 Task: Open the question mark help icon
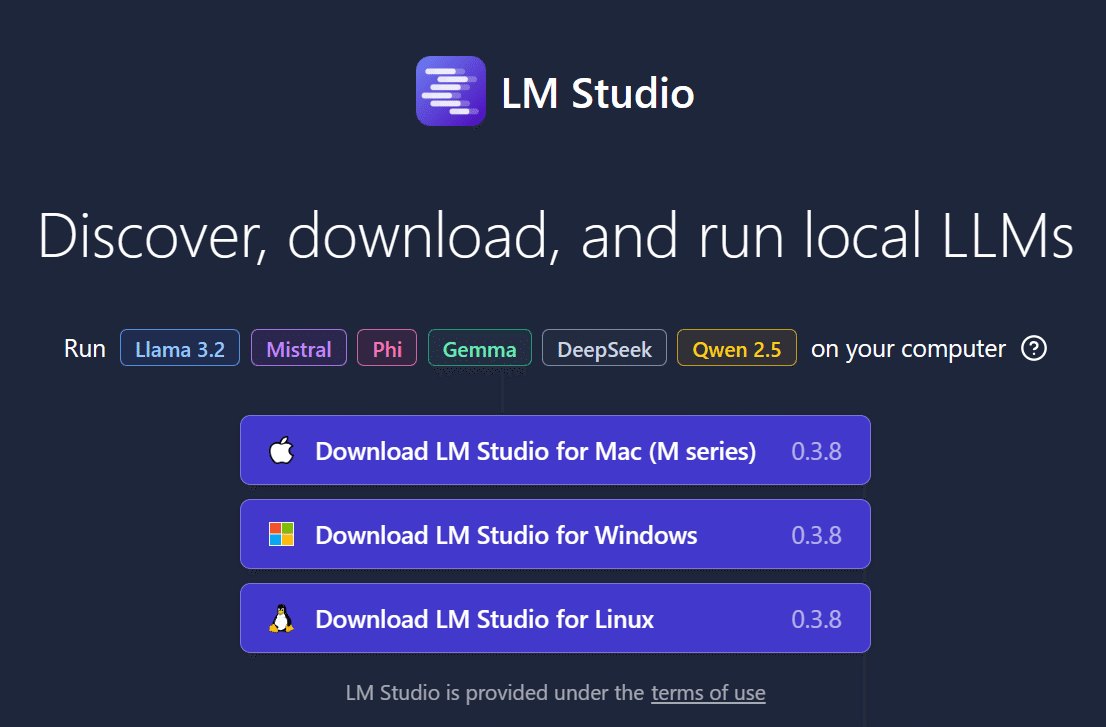click(1034, 348)
